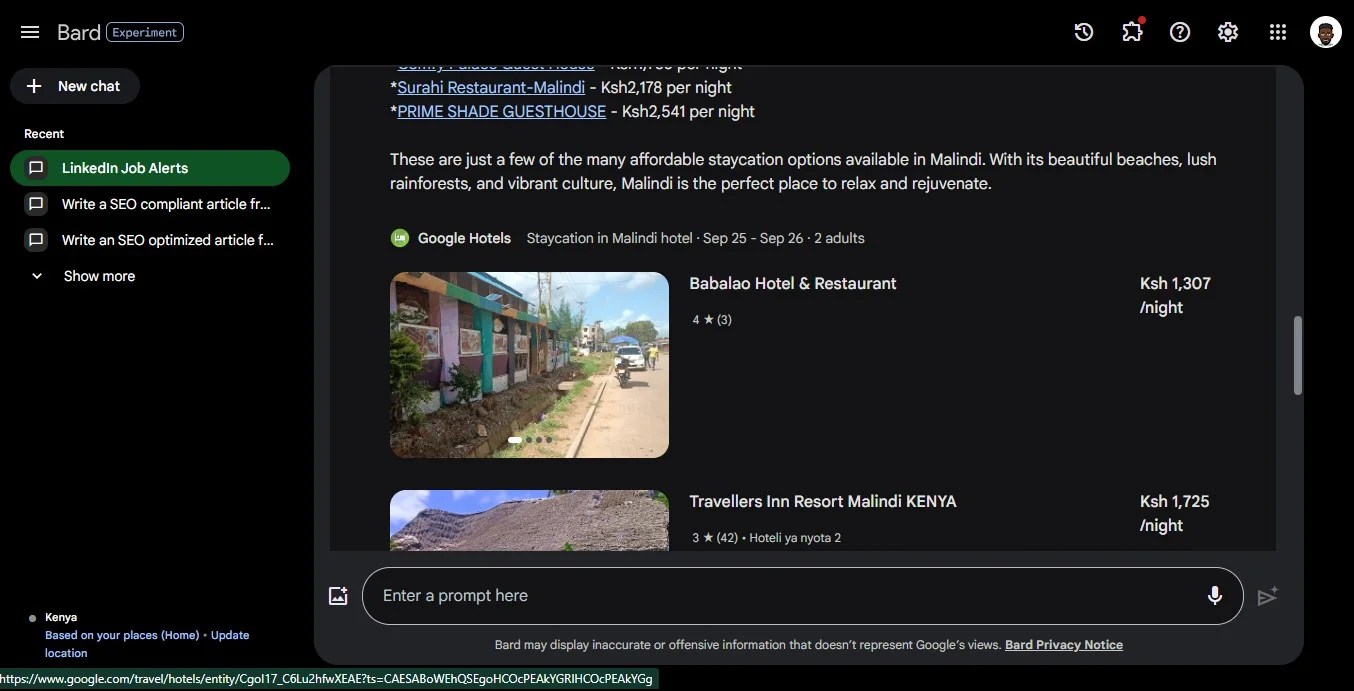The image size is (1354, 691).
Task: Click the upload image icon
Action: (x=338, y=596)
